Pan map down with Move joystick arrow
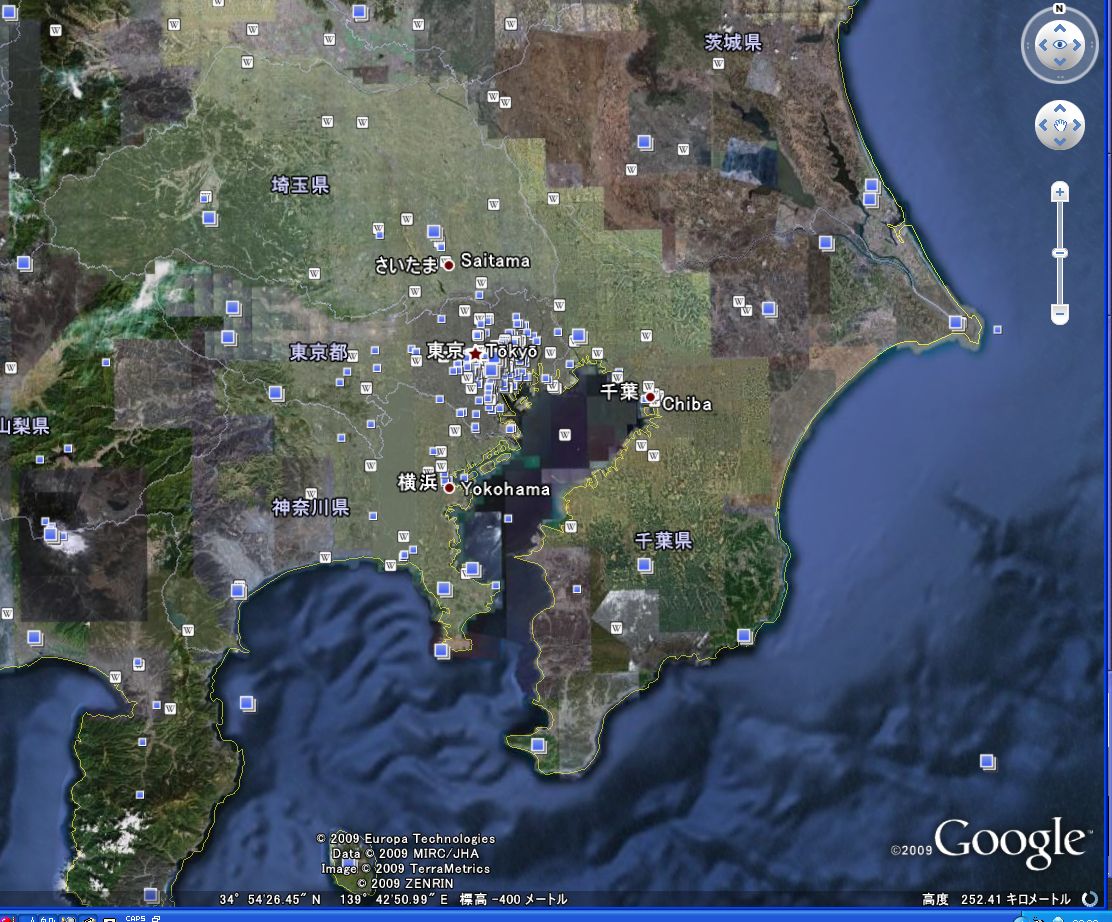Viewport: 1112px width, 922px height. click(1060, 142)
